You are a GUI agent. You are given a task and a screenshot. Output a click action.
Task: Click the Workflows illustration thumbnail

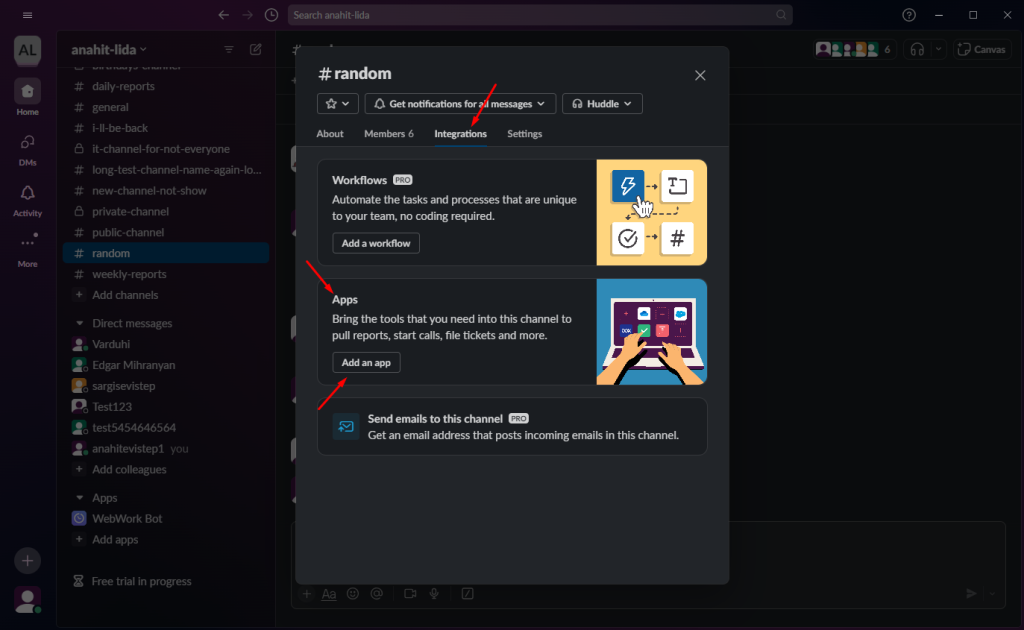[x=652, y=212]
